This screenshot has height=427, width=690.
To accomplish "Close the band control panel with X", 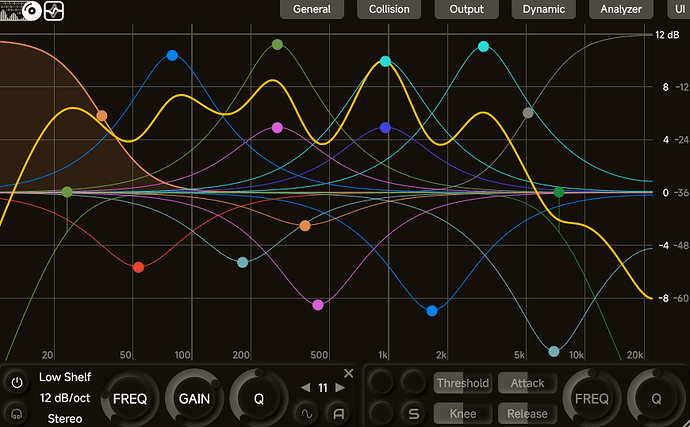I will (349, 373).
